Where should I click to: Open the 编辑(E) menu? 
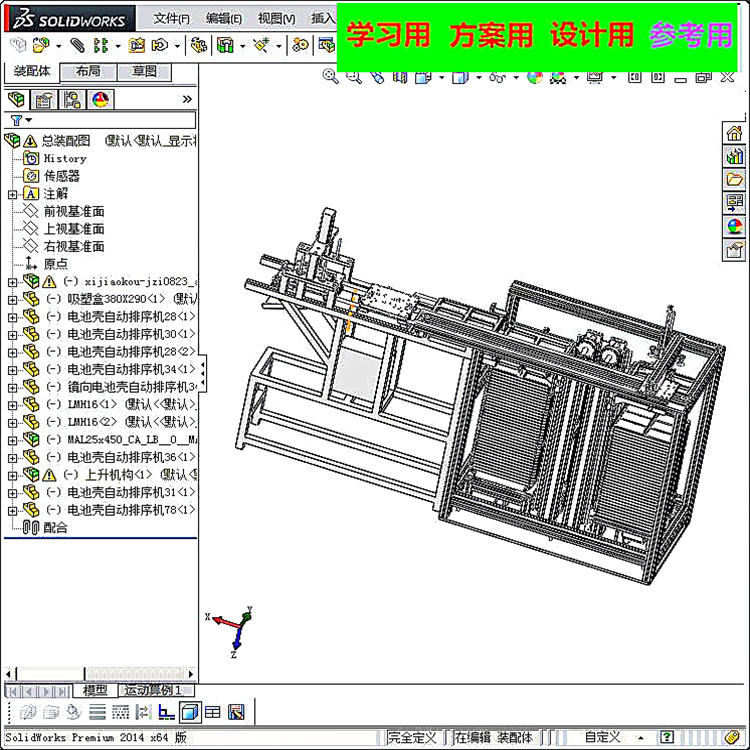coord(224,19)
